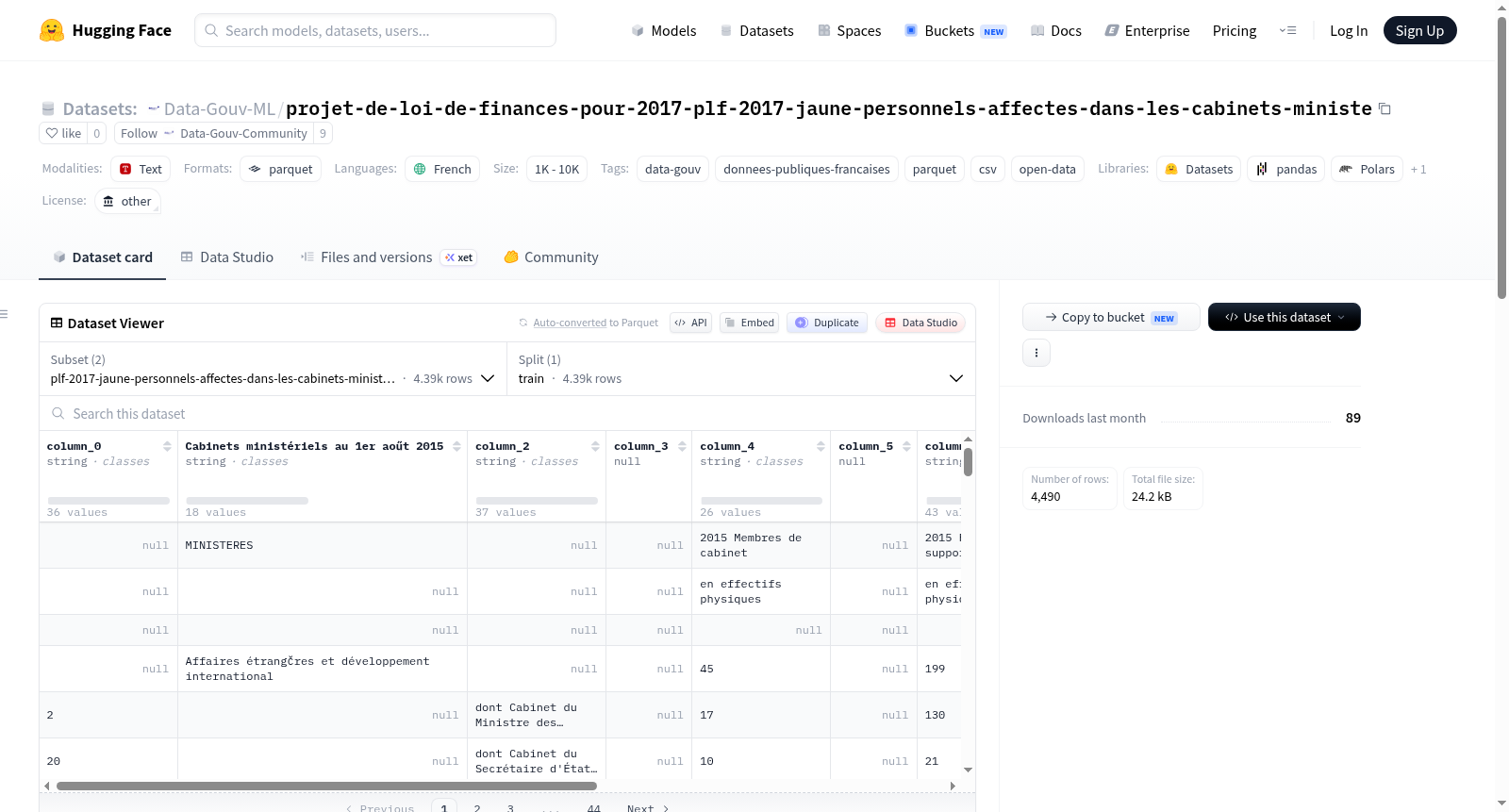Image resolution: width=1509 pixels, height=812 pixels.
Task: Click the table vertical scrollbar thumb
Action: point(968,462)
